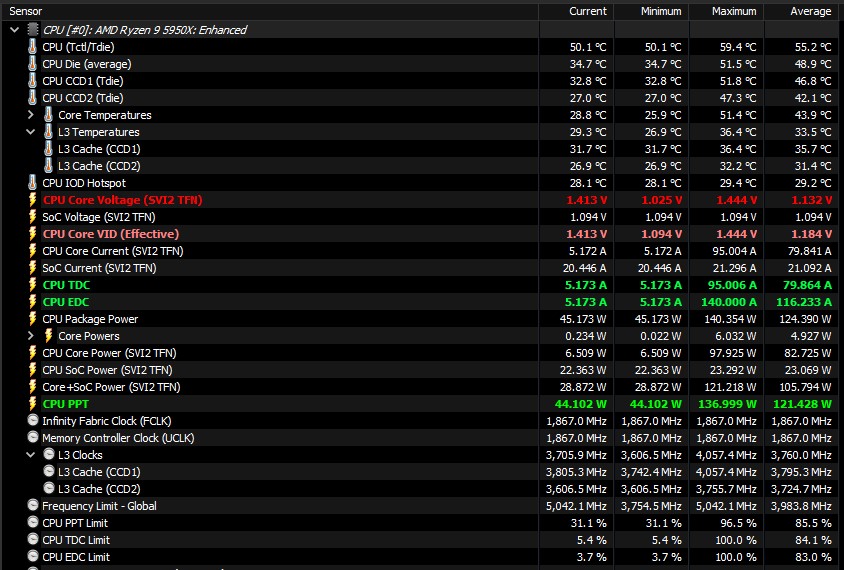The height and width of the screenshot is (570, 844).
Task: Click the clock icon for CPU TDC Limit
Action: 33,539
